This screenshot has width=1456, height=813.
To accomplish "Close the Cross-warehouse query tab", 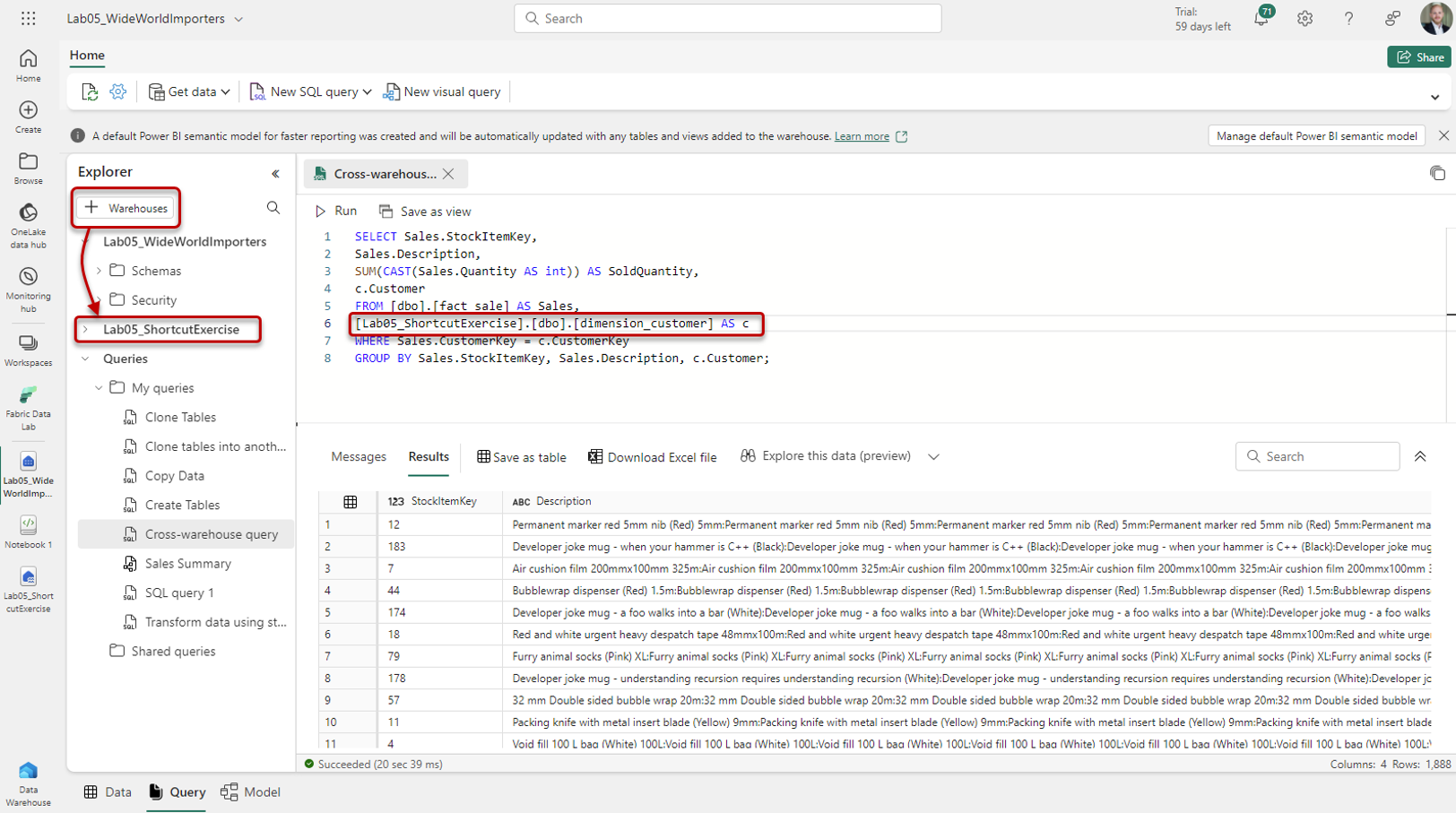I will tap(448, 174).
